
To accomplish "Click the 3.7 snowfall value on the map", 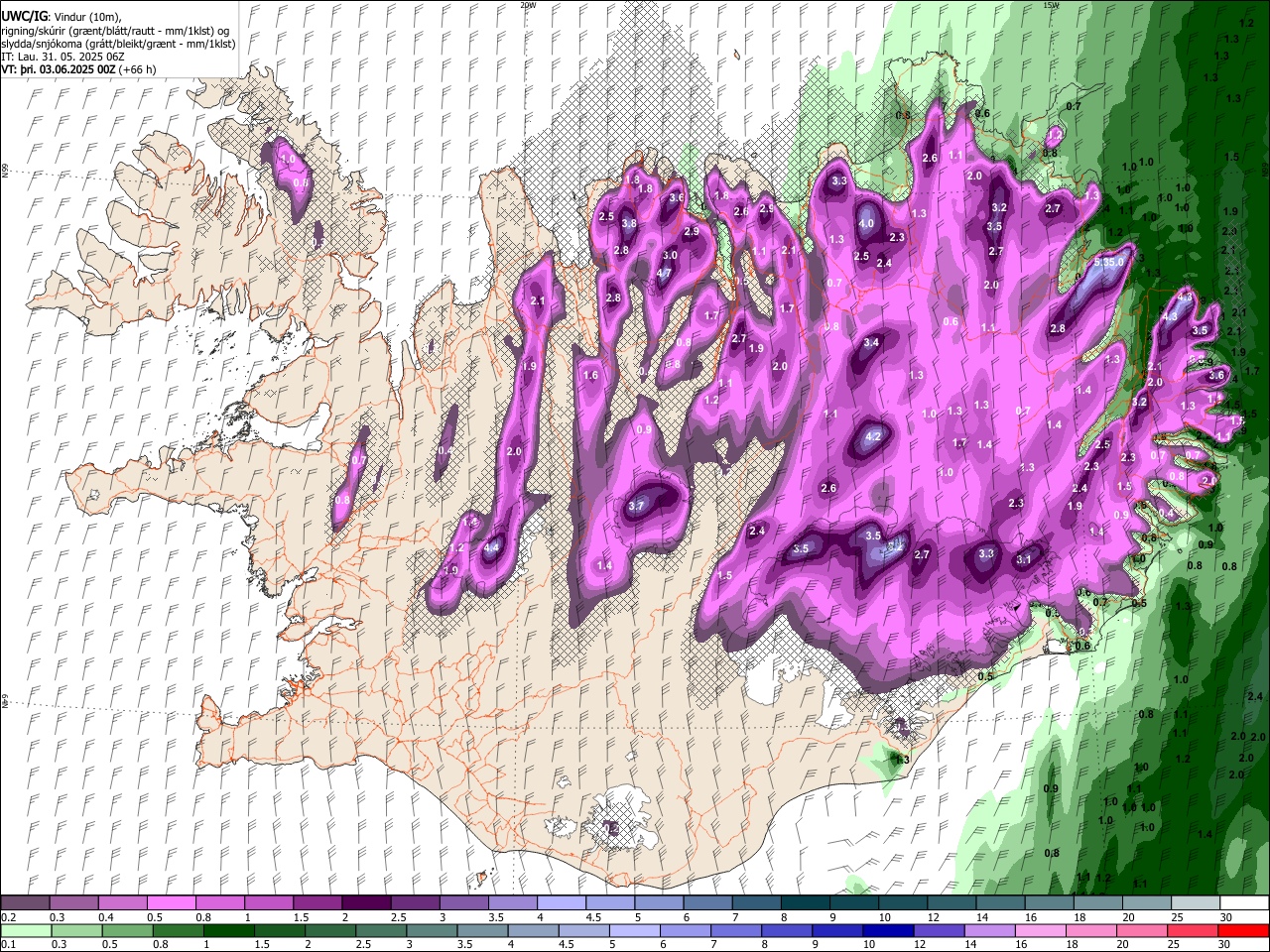I will [x=637, y=506].
